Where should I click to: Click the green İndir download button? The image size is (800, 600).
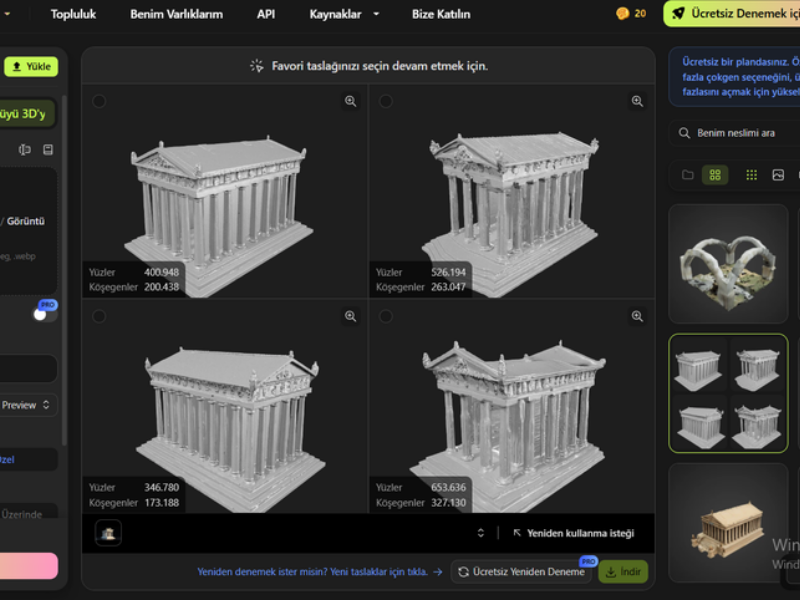pyautogui.click(x=623, y=572)
